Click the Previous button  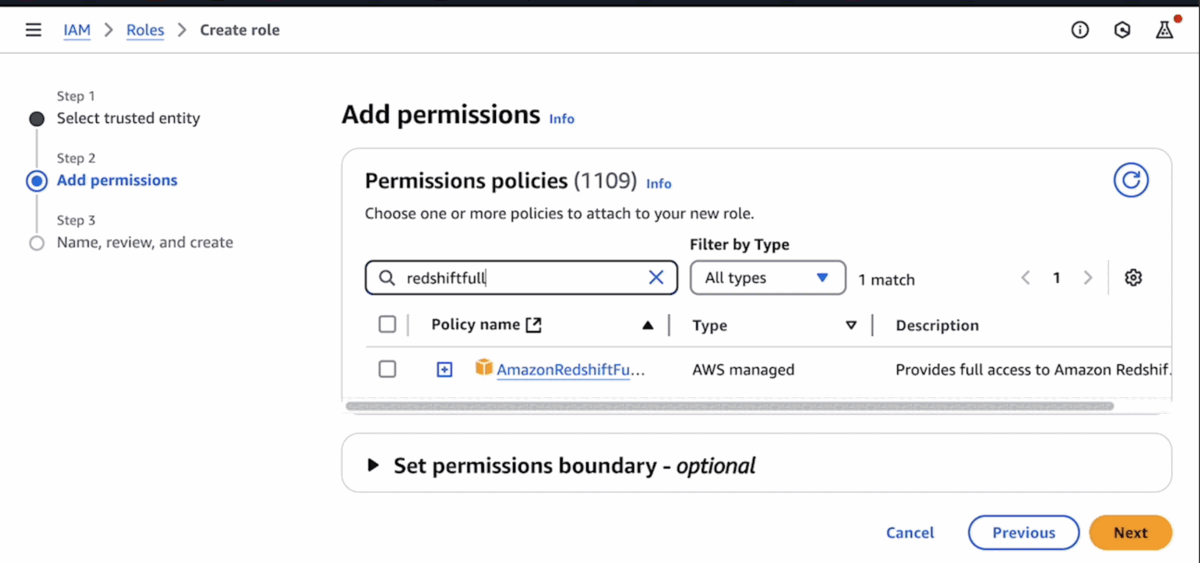1023,533
